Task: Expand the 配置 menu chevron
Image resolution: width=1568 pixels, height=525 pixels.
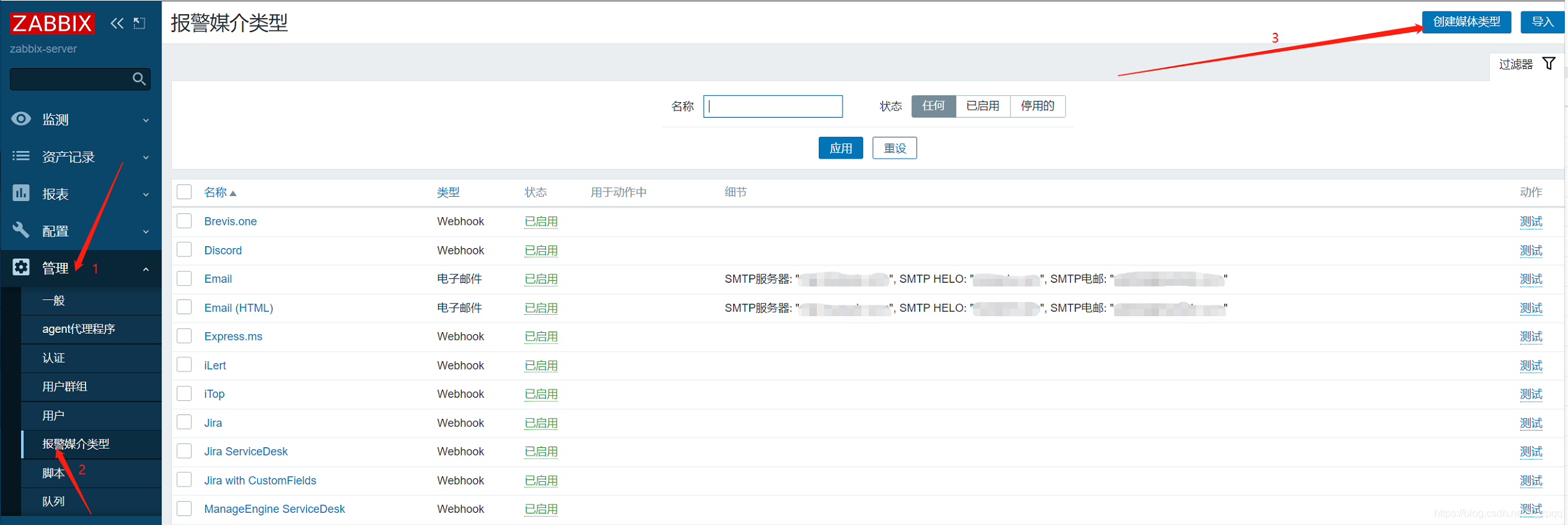Action: click(x=146, y=232)
